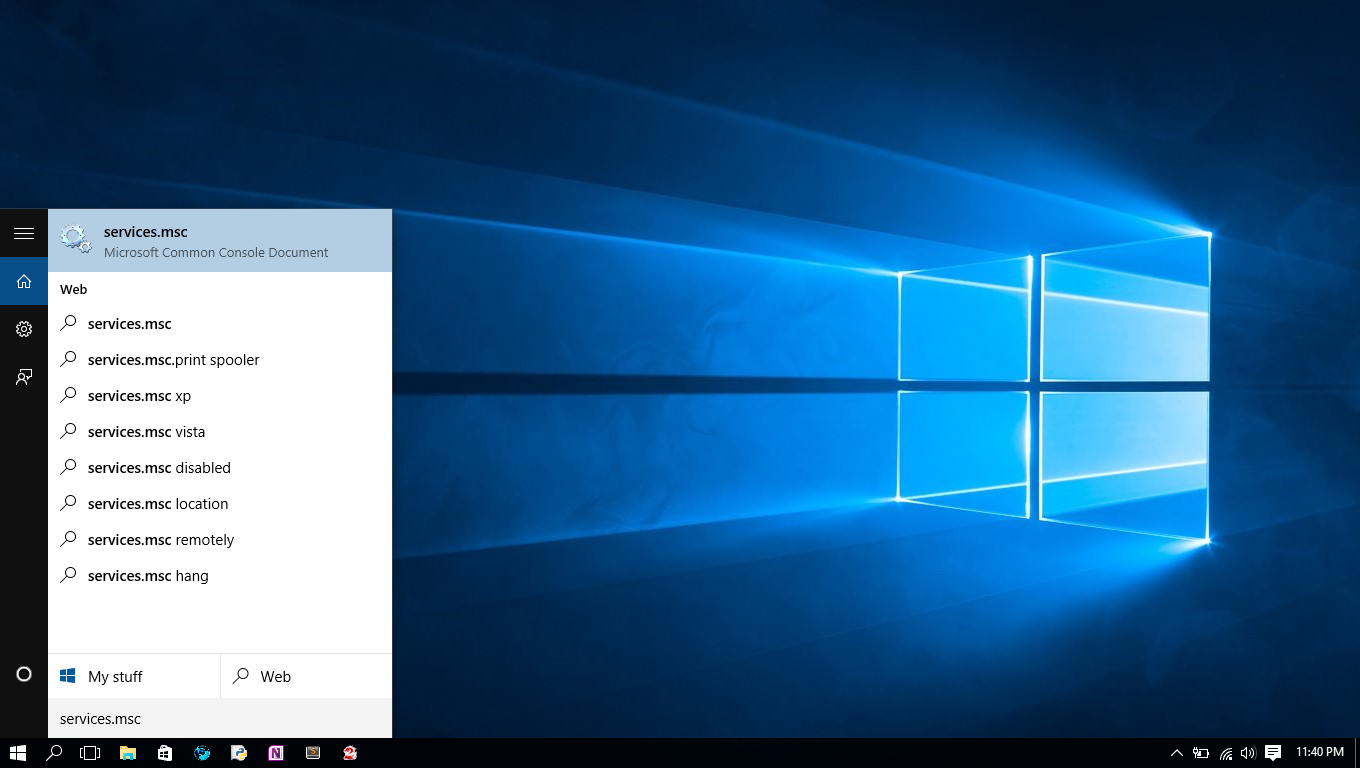
Task: Click the gears icon beside services.msc result
Action: pyautogui.click(x=75, y=239)
